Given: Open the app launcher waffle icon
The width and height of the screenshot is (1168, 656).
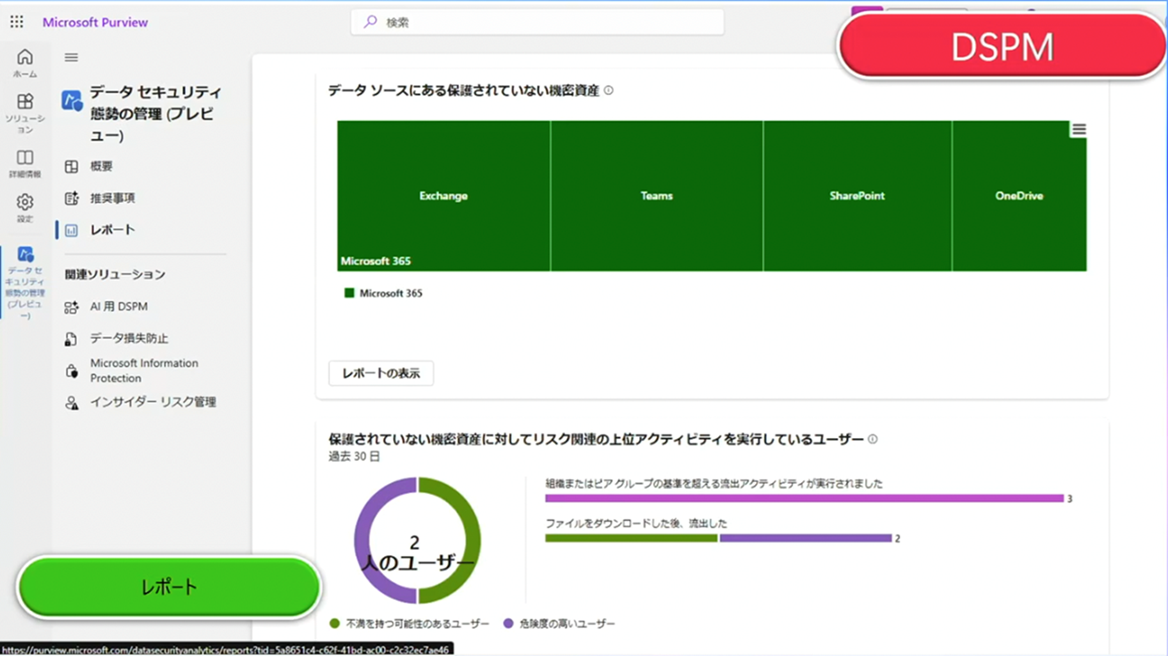Looking at the screenshot, I should click(16, 22).
